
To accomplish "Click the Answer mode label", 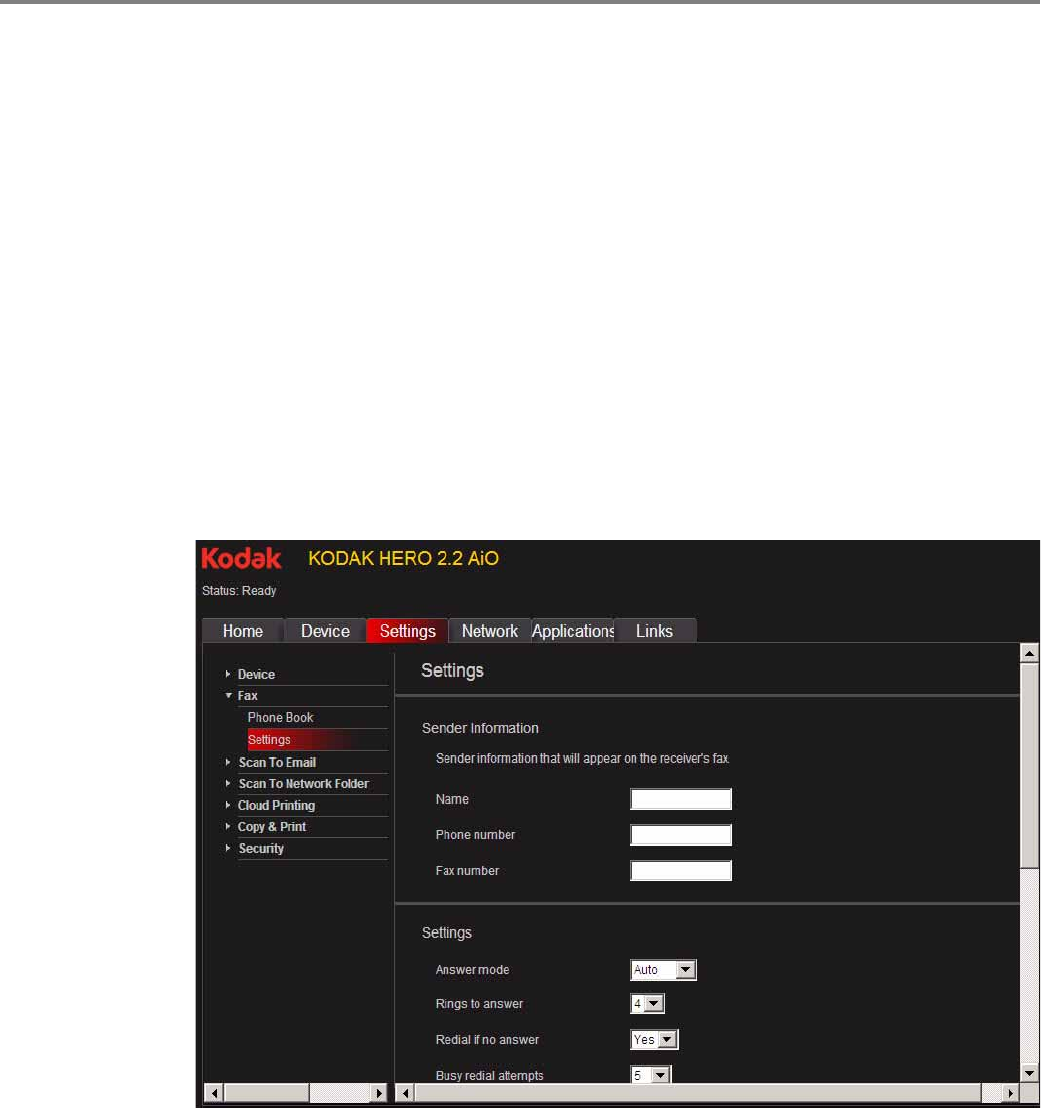I will (472, 970).
